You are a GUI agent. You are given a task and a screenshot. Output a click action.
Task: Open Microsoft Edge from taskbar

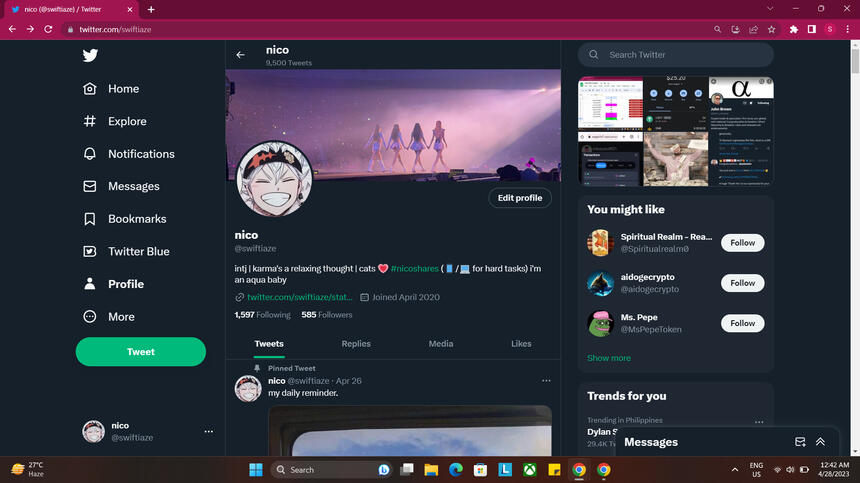(x=456, y=470)
